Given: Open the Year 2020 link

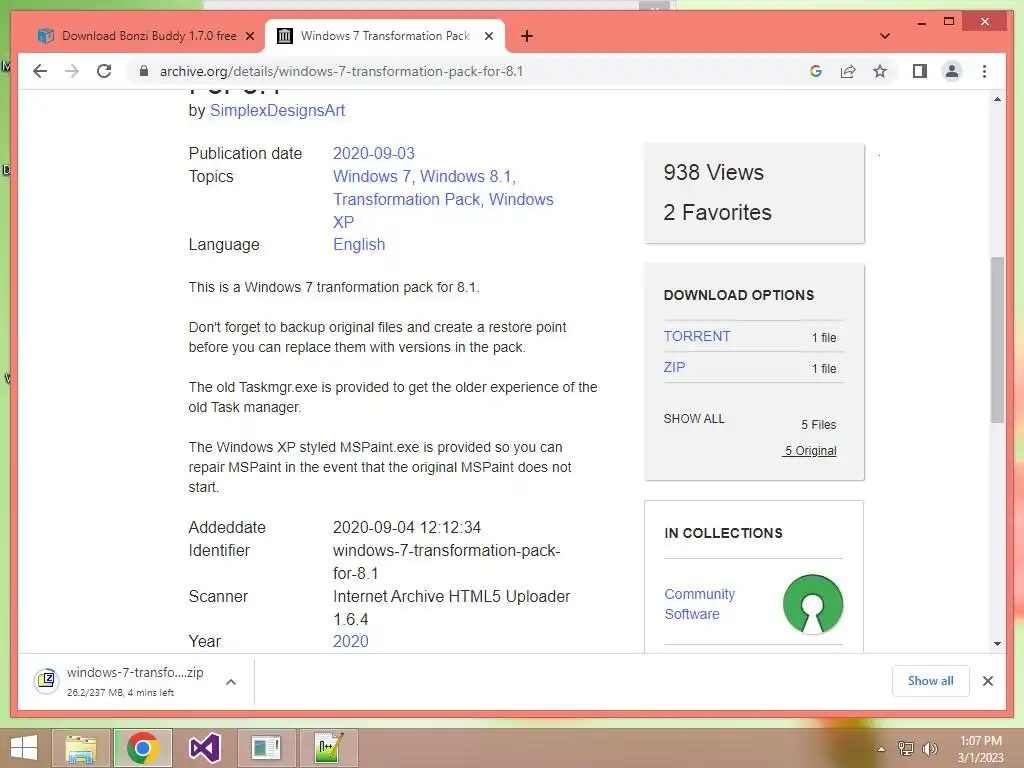Looking at the screenshot, I should (x=351, y=641).
